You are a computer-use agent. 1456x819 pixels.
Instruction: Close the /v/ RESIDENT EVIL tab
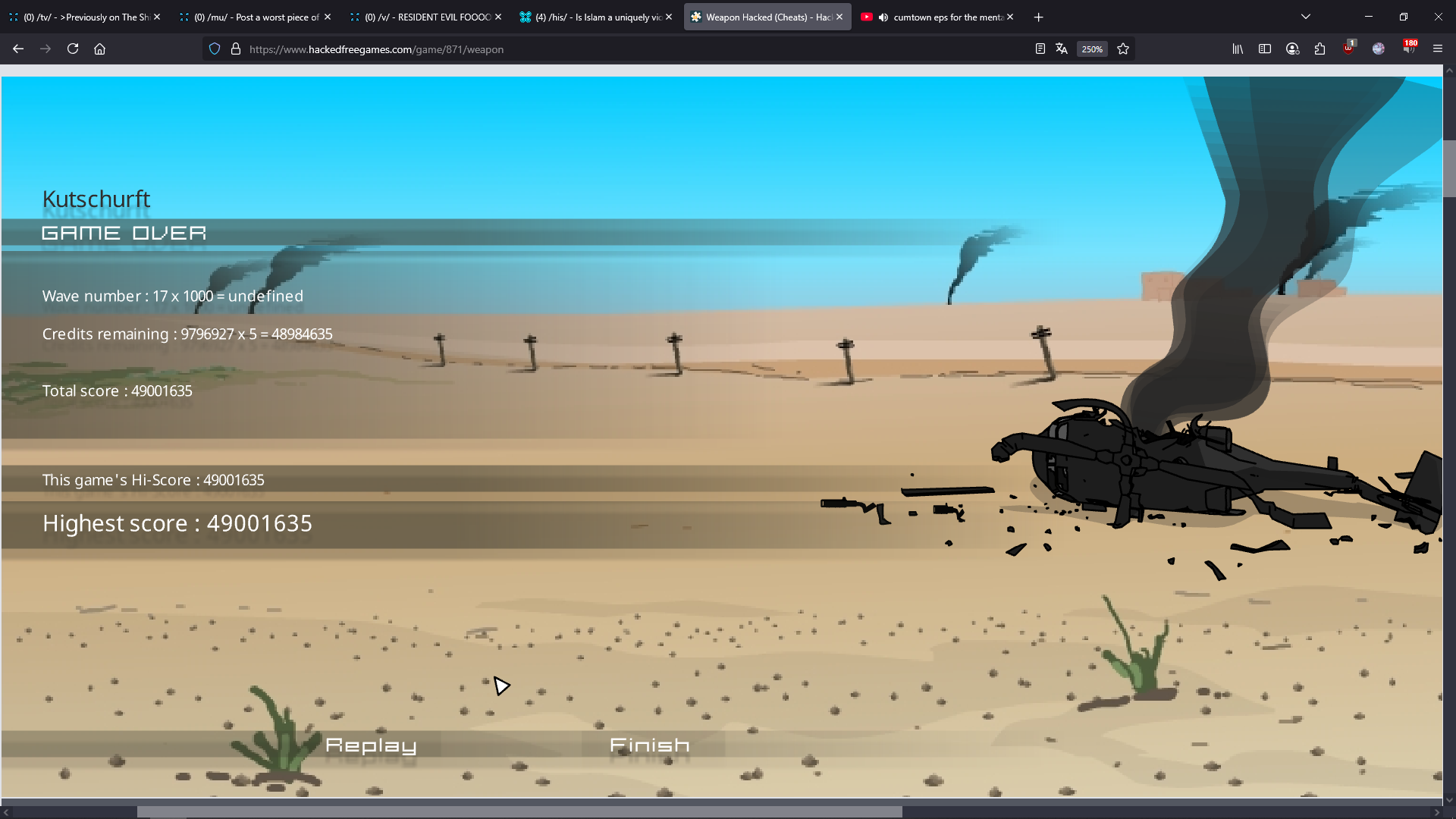pos(498,17)
